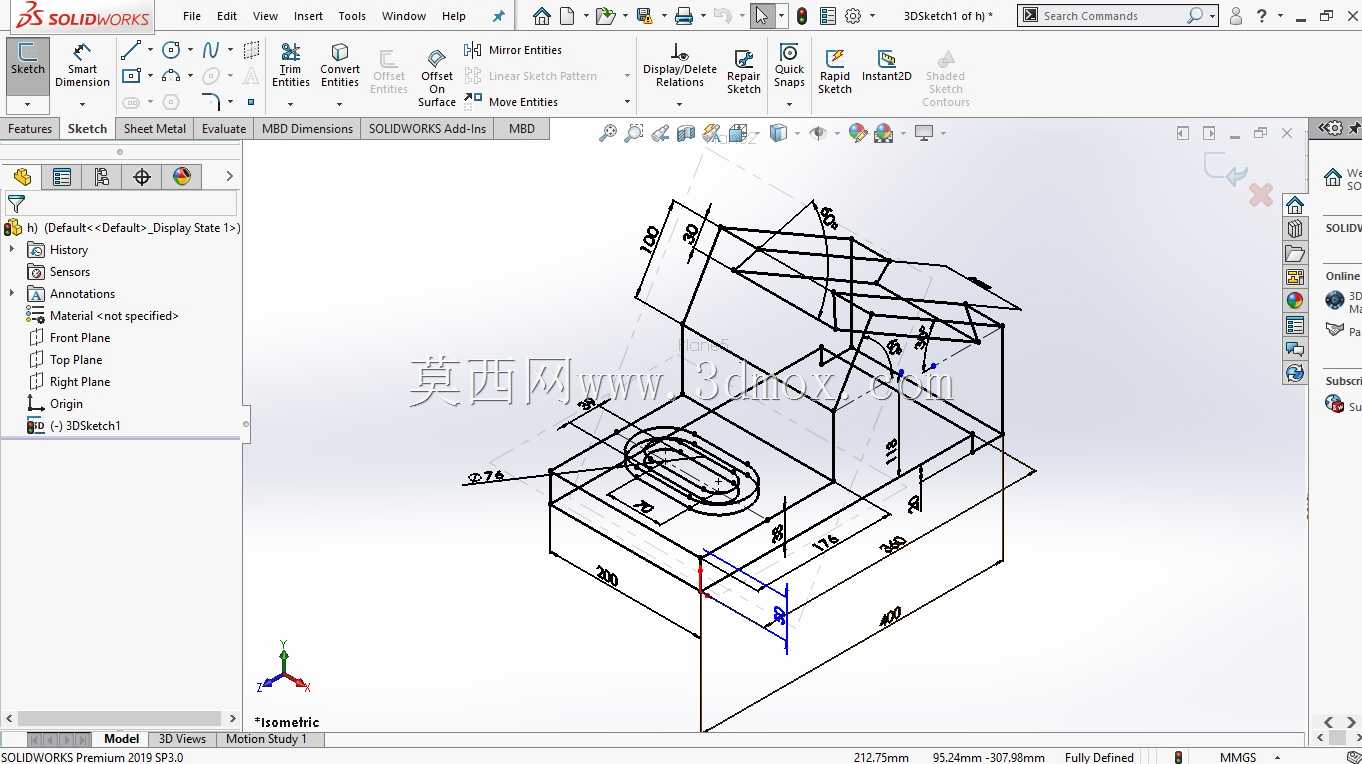Toggle the Rapid Sketch mode
This screenshot has width=1362, height=764.
tap(835, 72)
